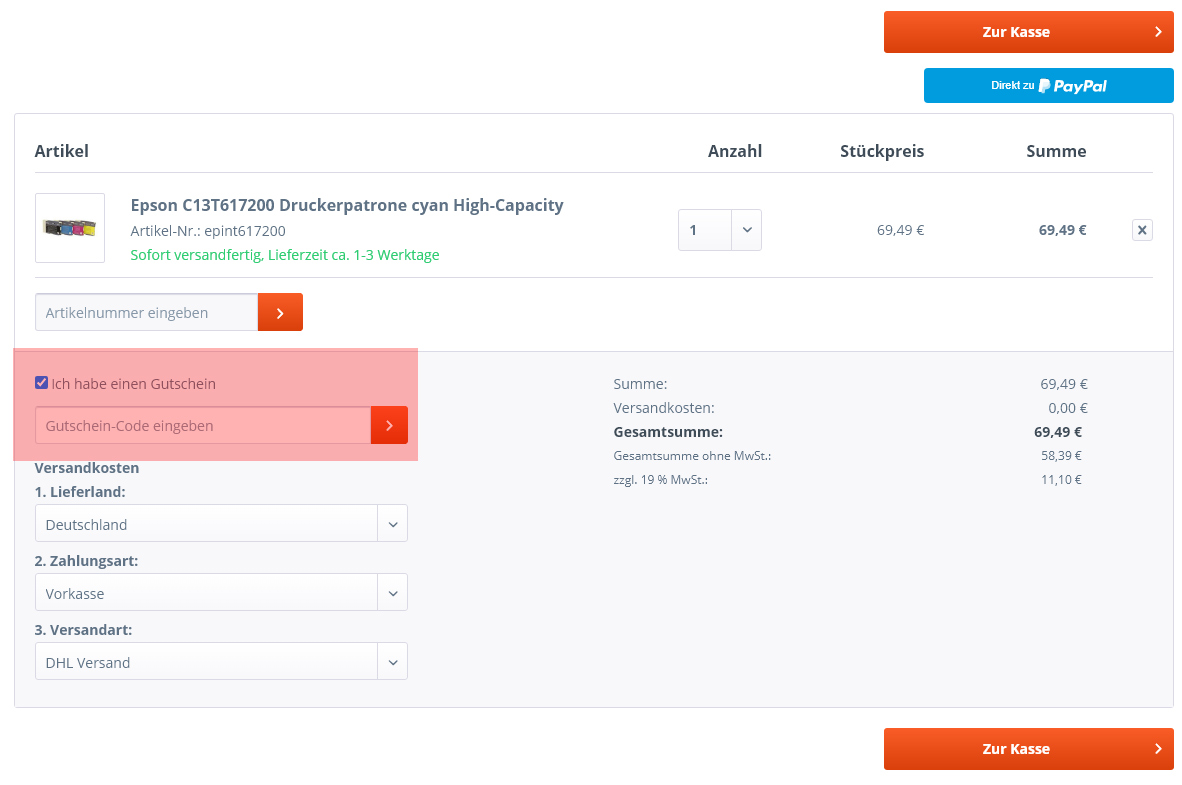
Task: Focus the Artikelnummer eingeben field
Action: [146, 312]
